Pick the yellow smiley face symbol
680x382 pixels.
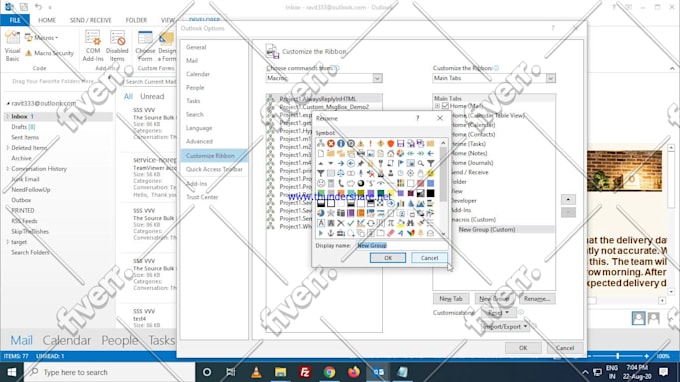[x=431, y=173]
